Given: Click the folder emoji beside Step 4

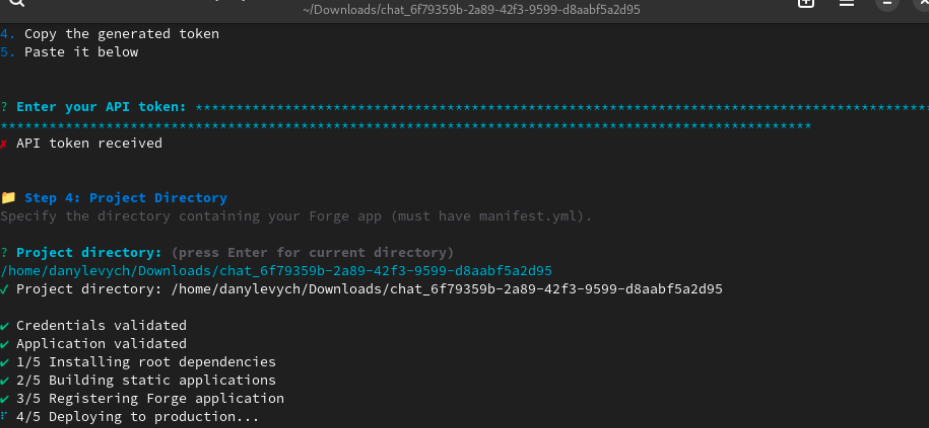Looking at the screenshot, I should [9, 198].
